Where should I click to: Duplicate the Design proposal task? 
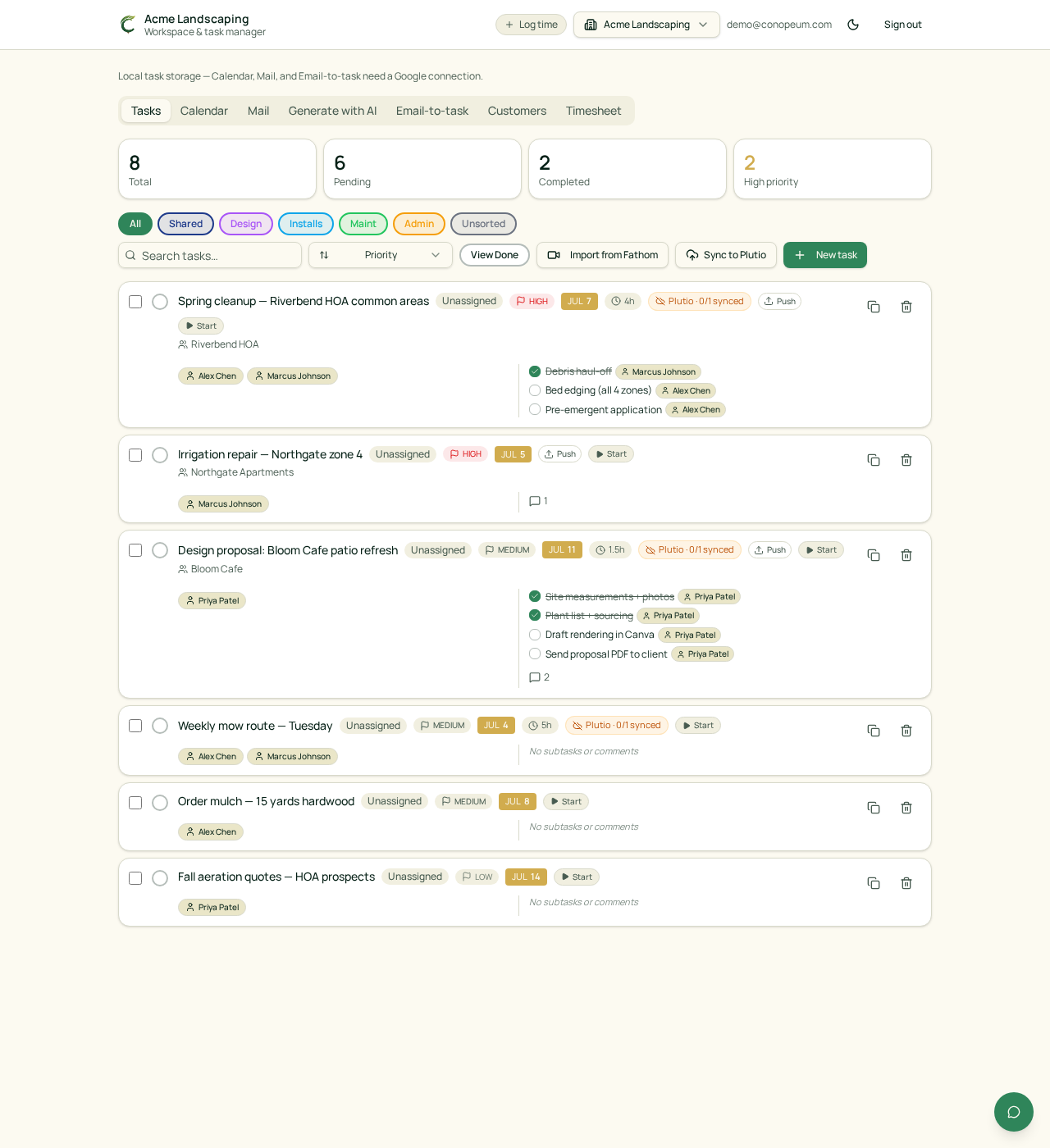pyautogui.click(x=874, y=555)
